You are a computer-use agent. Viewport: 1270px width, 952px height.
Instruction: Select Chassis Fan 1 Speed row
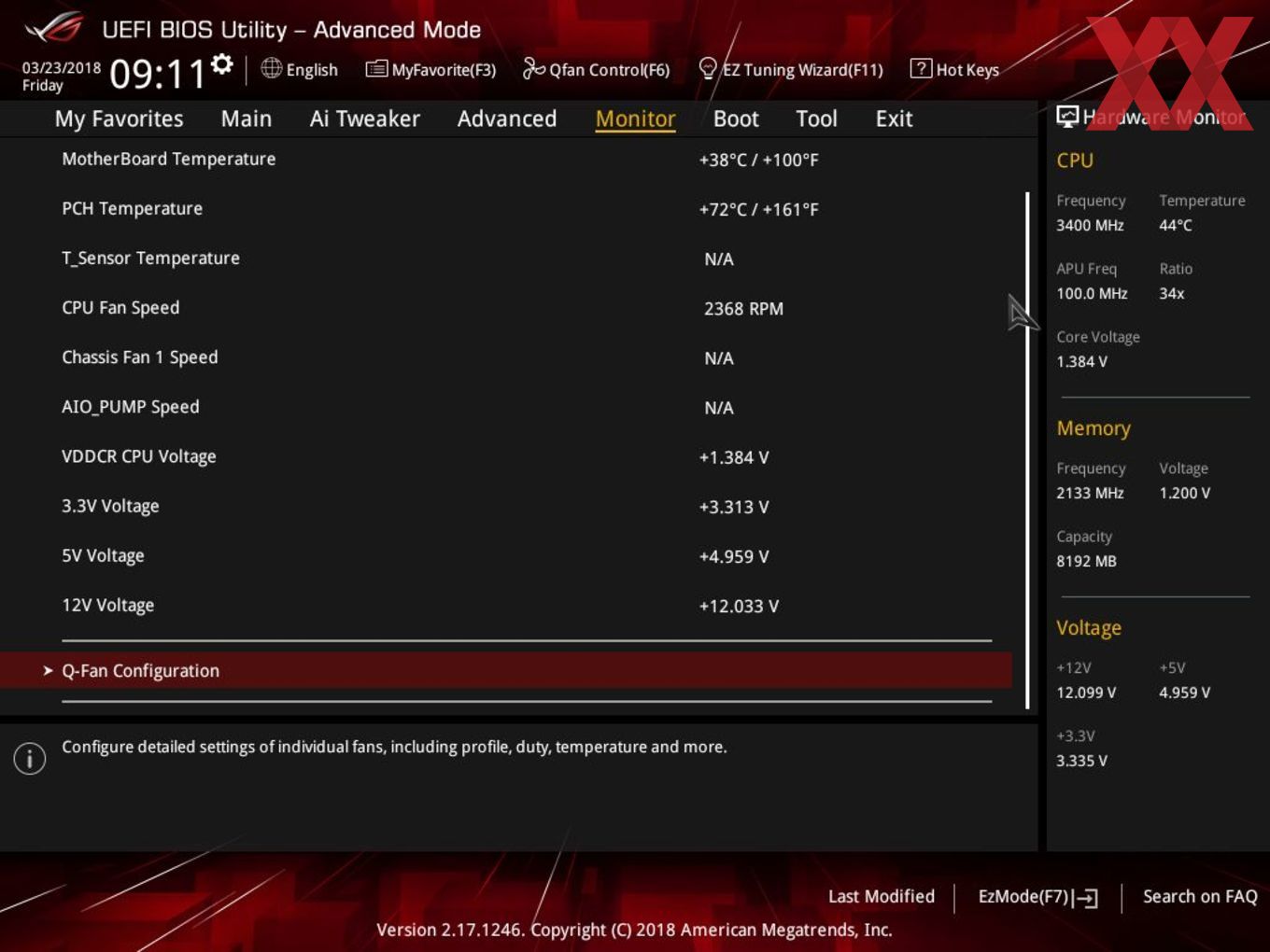pyautogui.click(x=505, y=357)
